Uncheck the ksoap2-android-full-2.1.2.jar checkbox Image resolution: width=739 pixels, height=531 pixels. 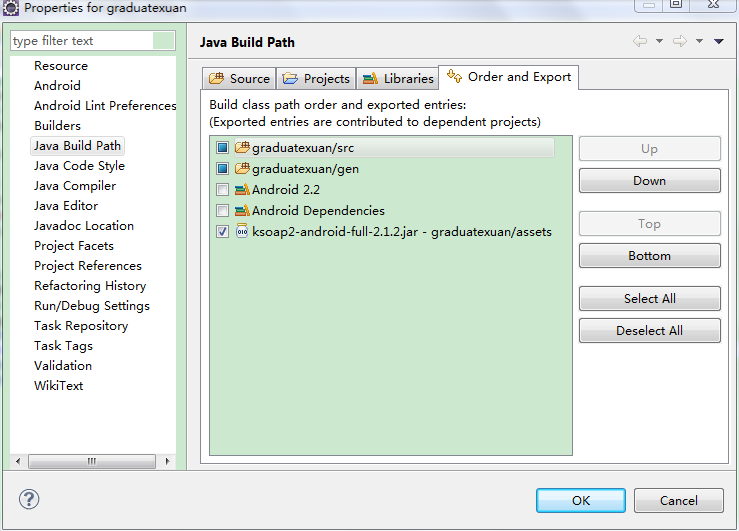222,231
